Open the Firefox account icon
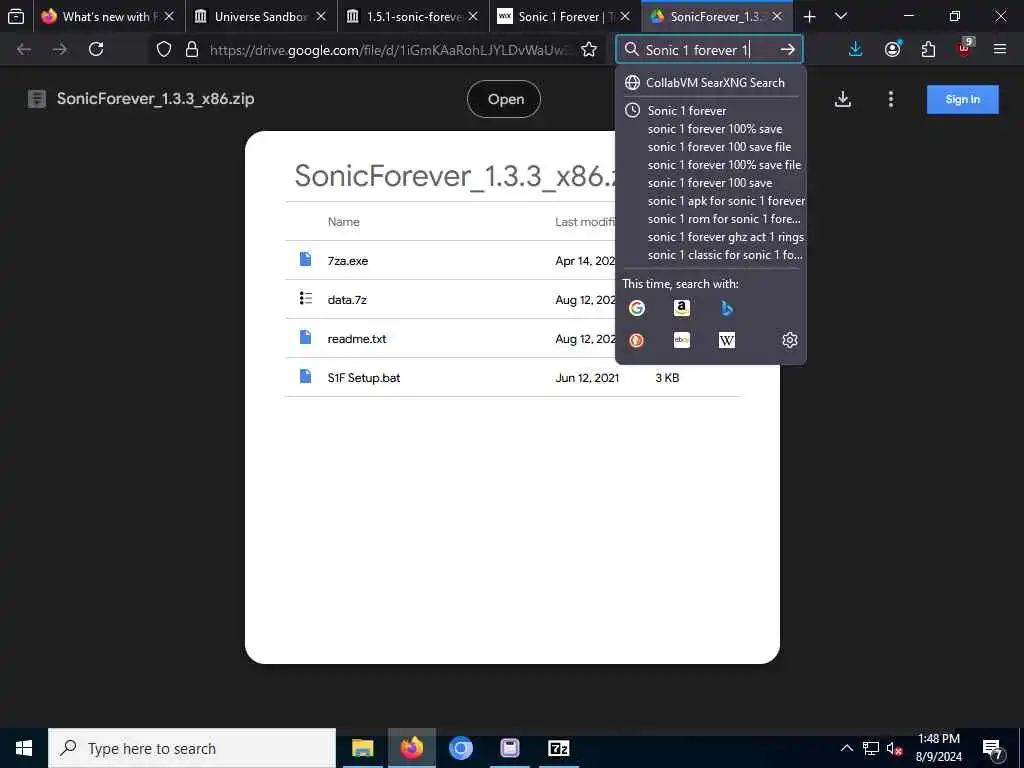Screen dimensions: 1024x768 (893, 49)
